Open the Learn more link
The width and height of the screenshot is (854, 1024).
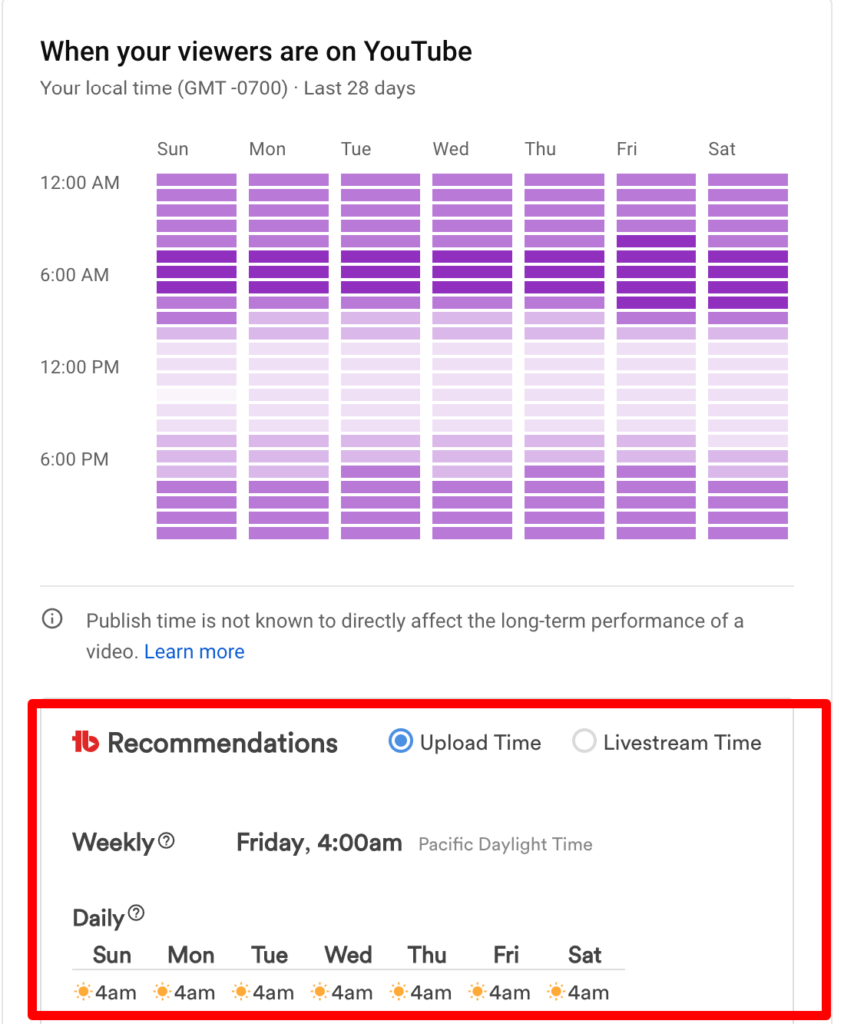point(194,651)
